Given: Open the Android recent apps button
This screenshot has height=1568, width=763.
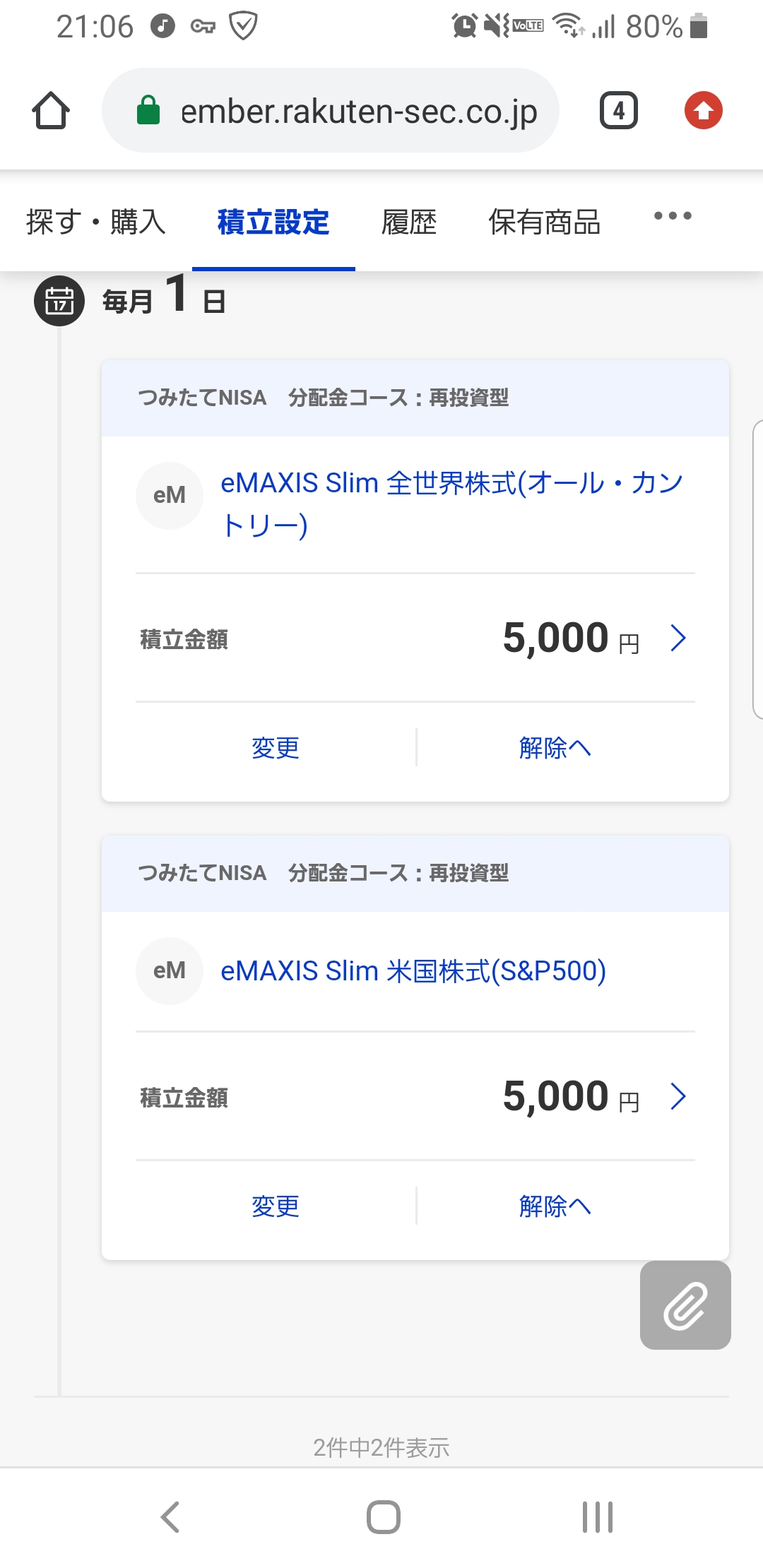Looking at the screenshot, I should 597,1516.
